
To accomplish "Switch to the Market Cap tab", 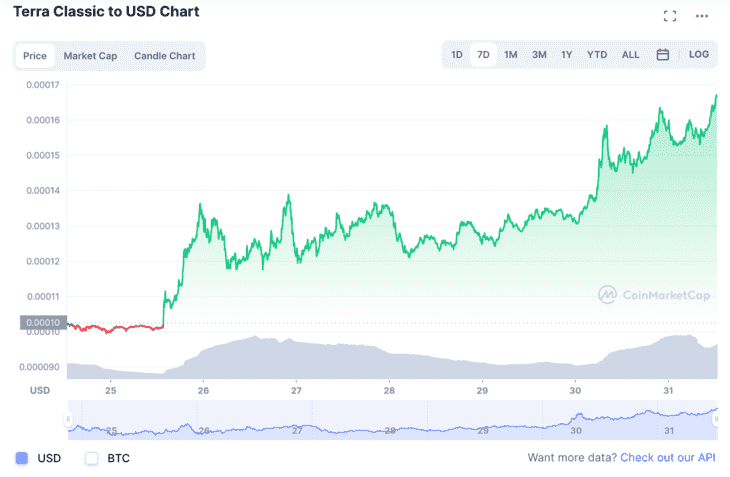I will click(90, 56).
